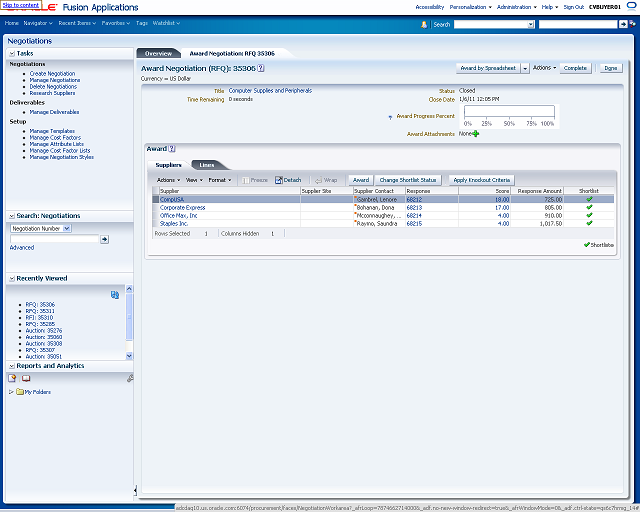Image resolution: width=640 pixels, height=512 pixels.
Task: Open the Favorites menu
Action: [116, 23]
